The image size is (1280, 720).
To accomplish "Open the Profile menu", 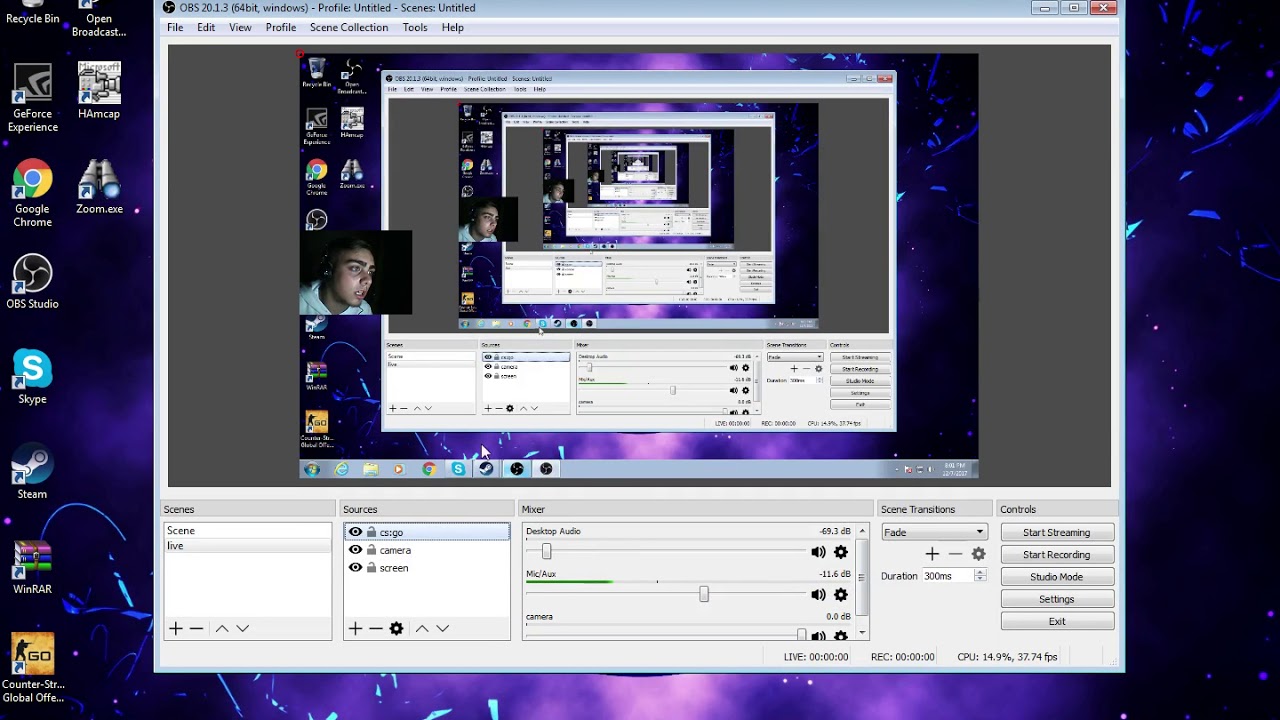I will 280,27.
